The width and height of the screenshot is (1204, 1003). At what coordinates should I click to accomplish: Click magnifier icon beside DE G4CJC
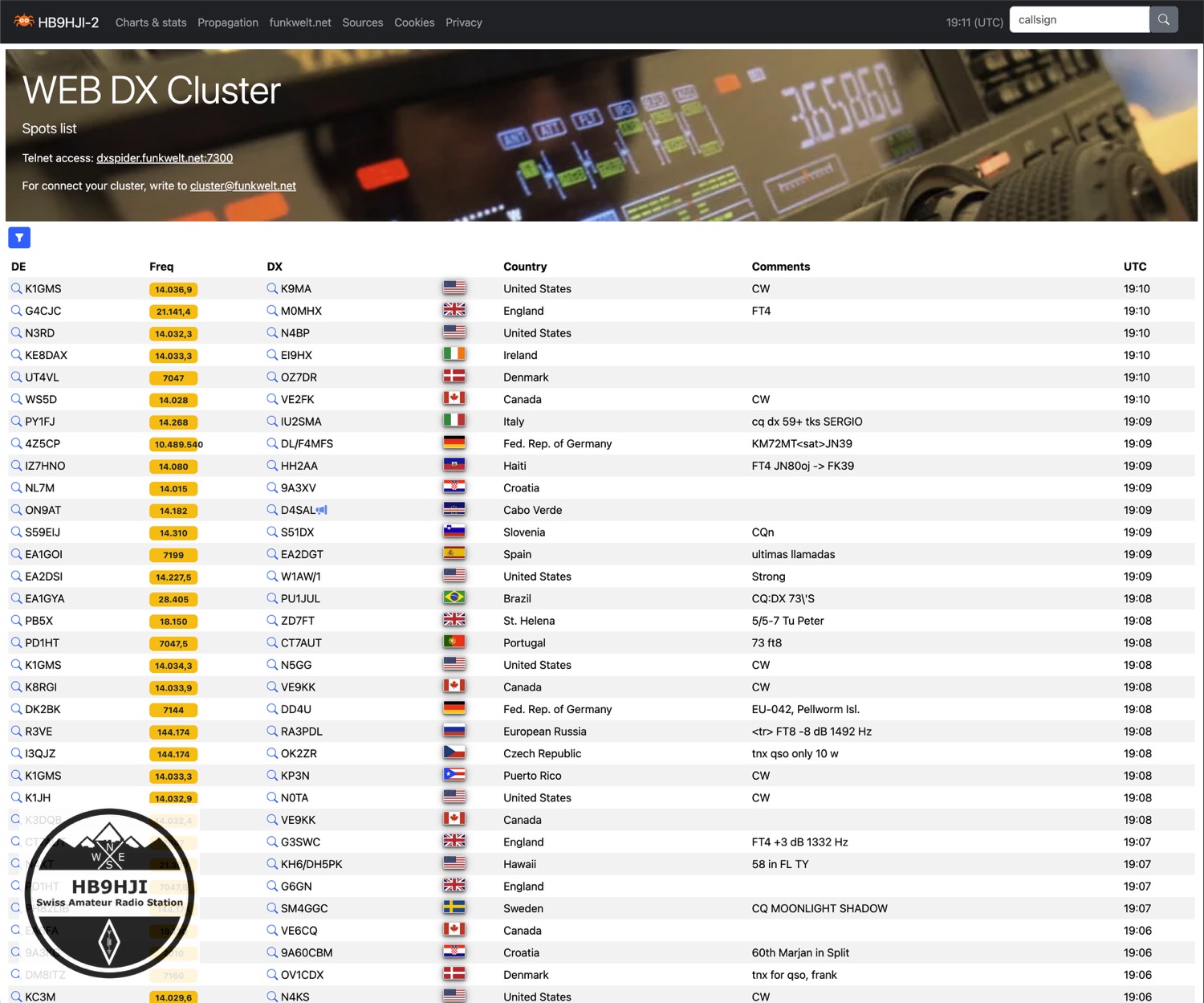[x=16, y=311]
